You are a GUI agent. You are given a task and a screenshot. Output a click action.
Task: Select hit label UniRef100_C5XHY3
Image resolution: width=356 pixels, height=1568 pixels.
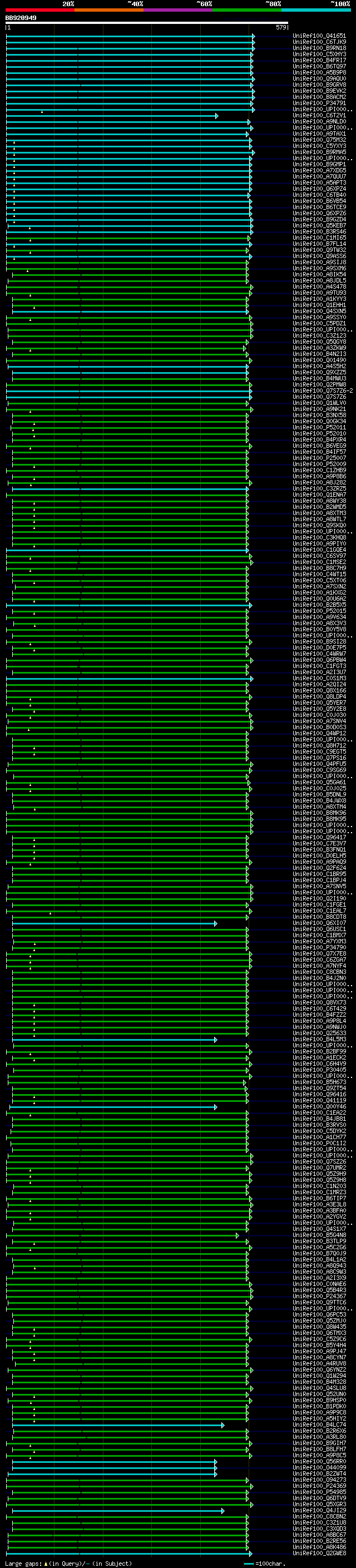point(319,54)
